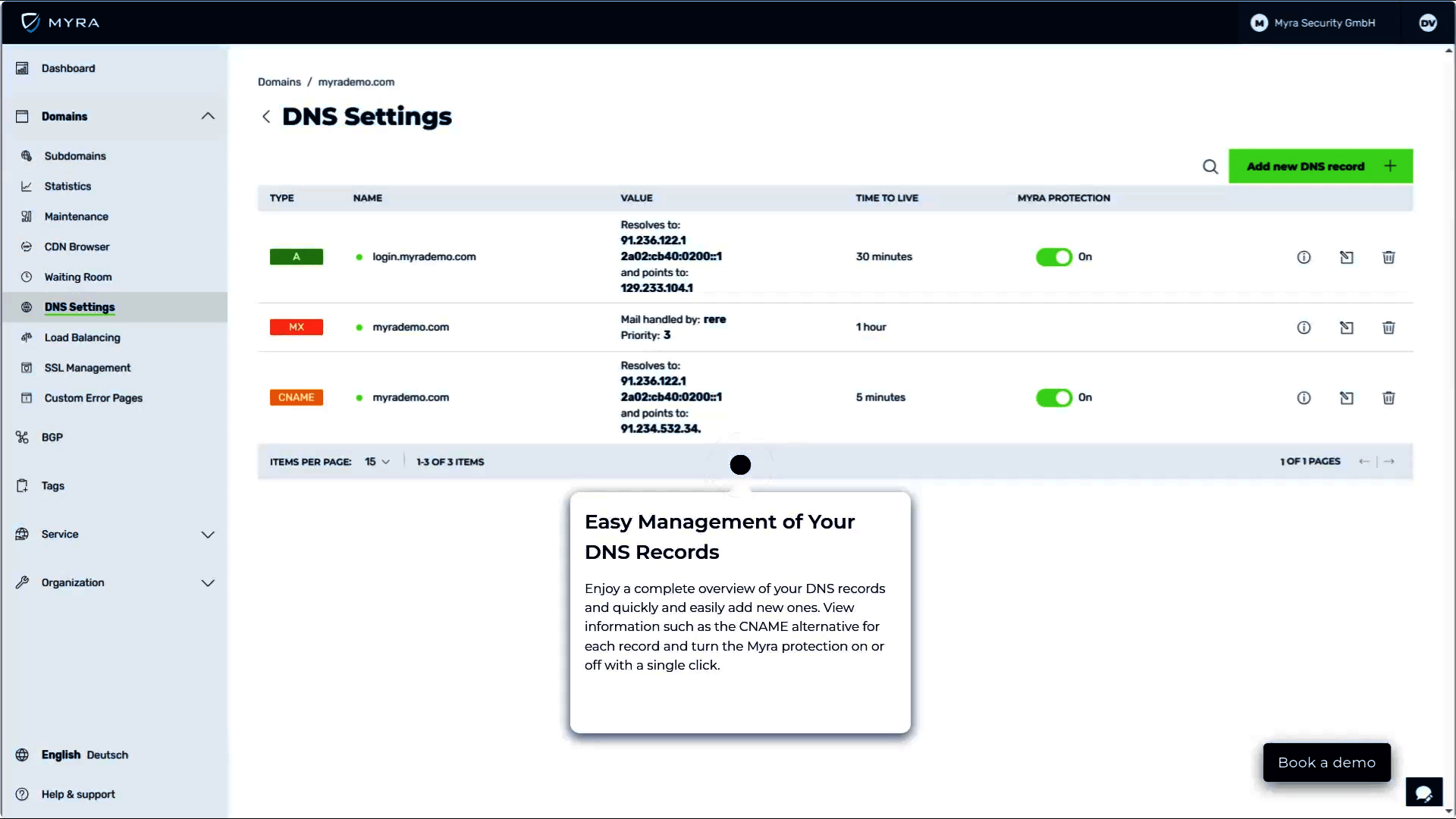
Task: Delete the login.myrademo.com A record
Action: [1389, 257]
